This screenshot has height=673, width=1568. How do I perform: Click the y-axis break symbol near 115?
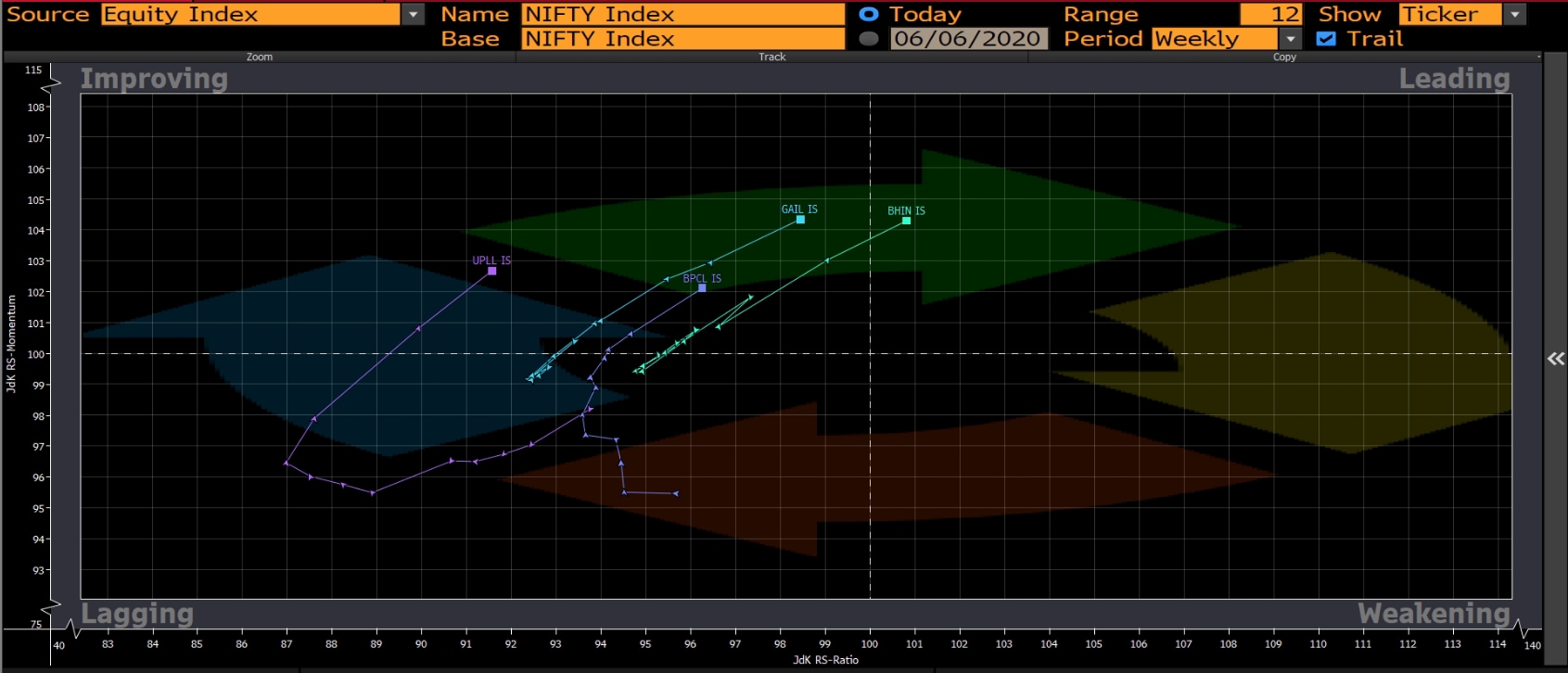coord(51,83)
